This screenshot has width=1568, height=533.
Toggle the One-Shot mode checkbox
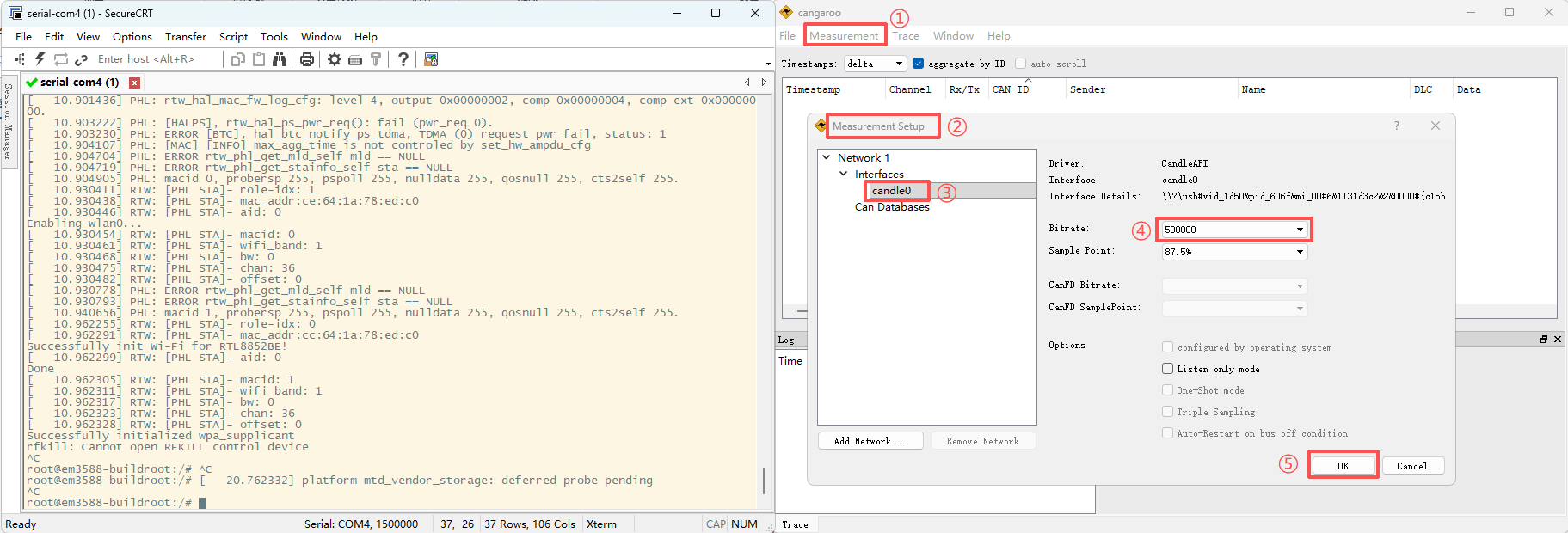tap(1167, 390)
